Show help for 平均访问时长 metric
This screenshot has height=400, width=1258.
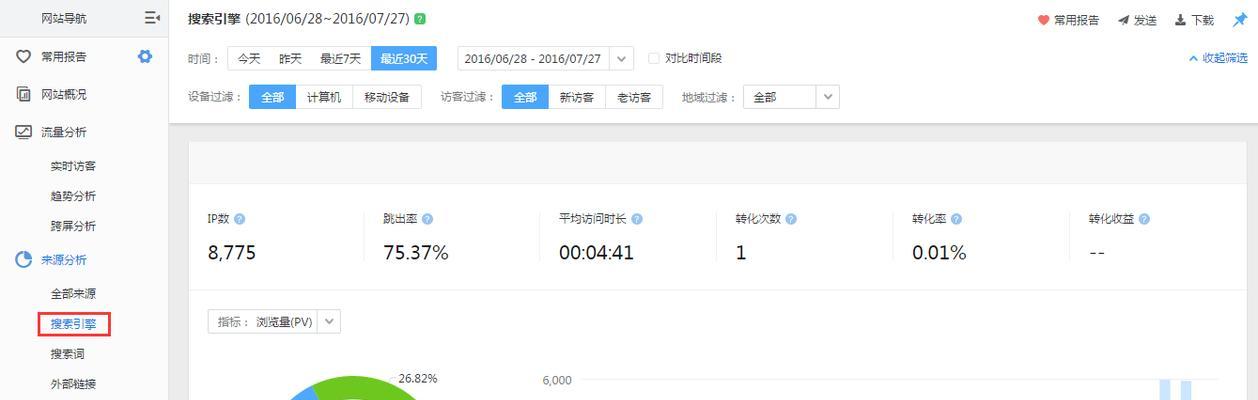click(637, 219)
